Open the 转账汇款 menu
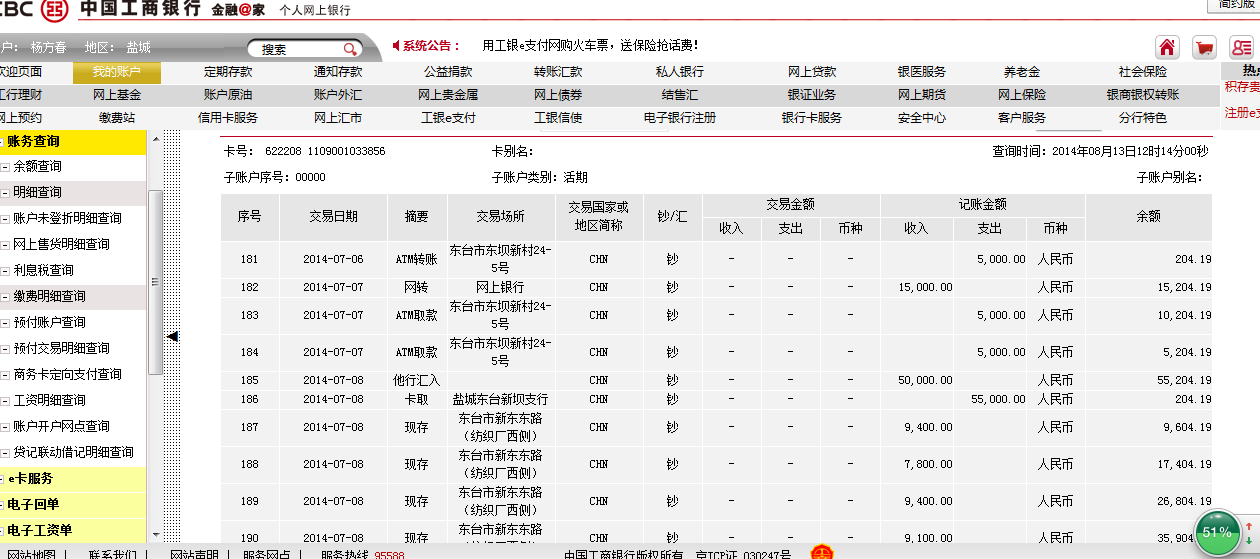Viewport: 1260px width, 559px height. 558,72
